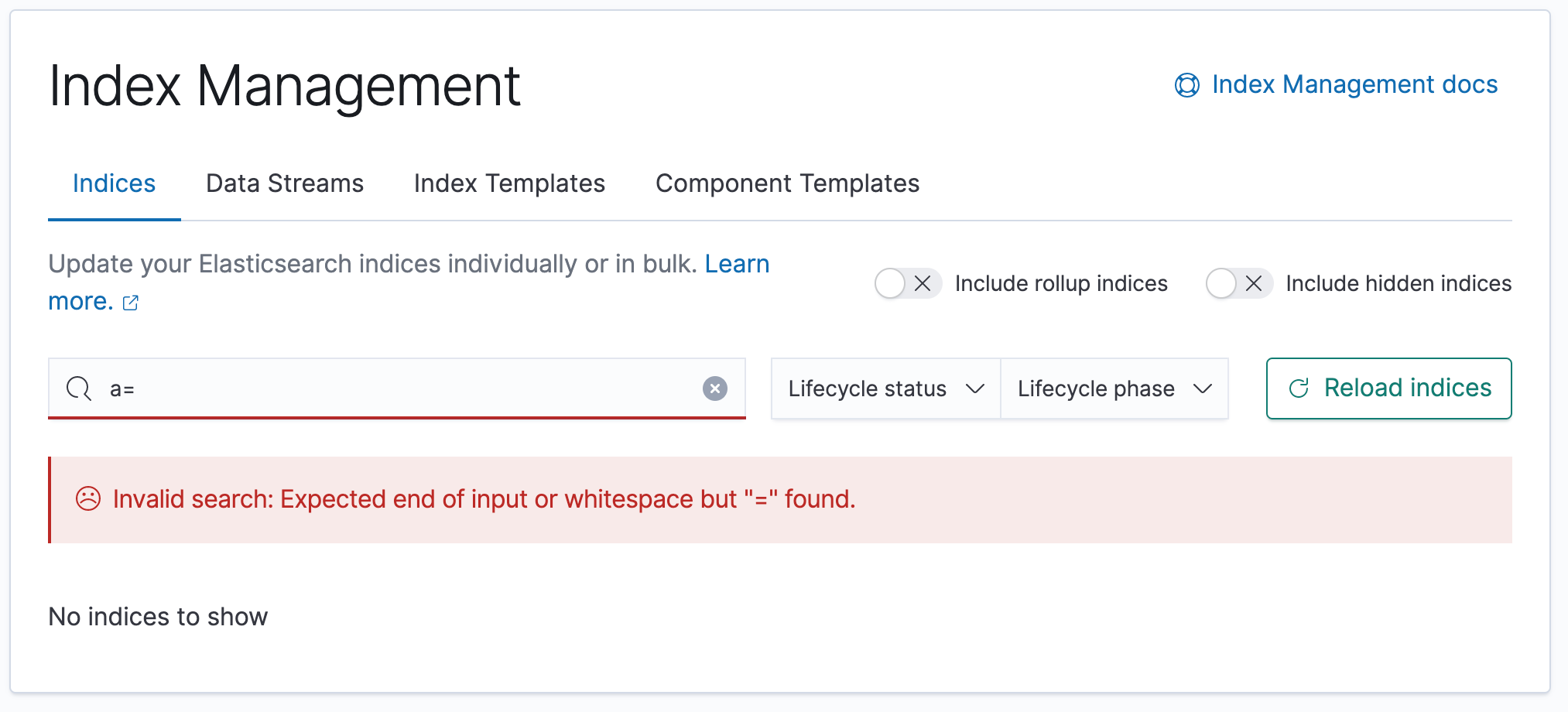Click the 'No indices to show' text
The height and width of the screenshot is (712, 1568).
[x=158, y=617]
